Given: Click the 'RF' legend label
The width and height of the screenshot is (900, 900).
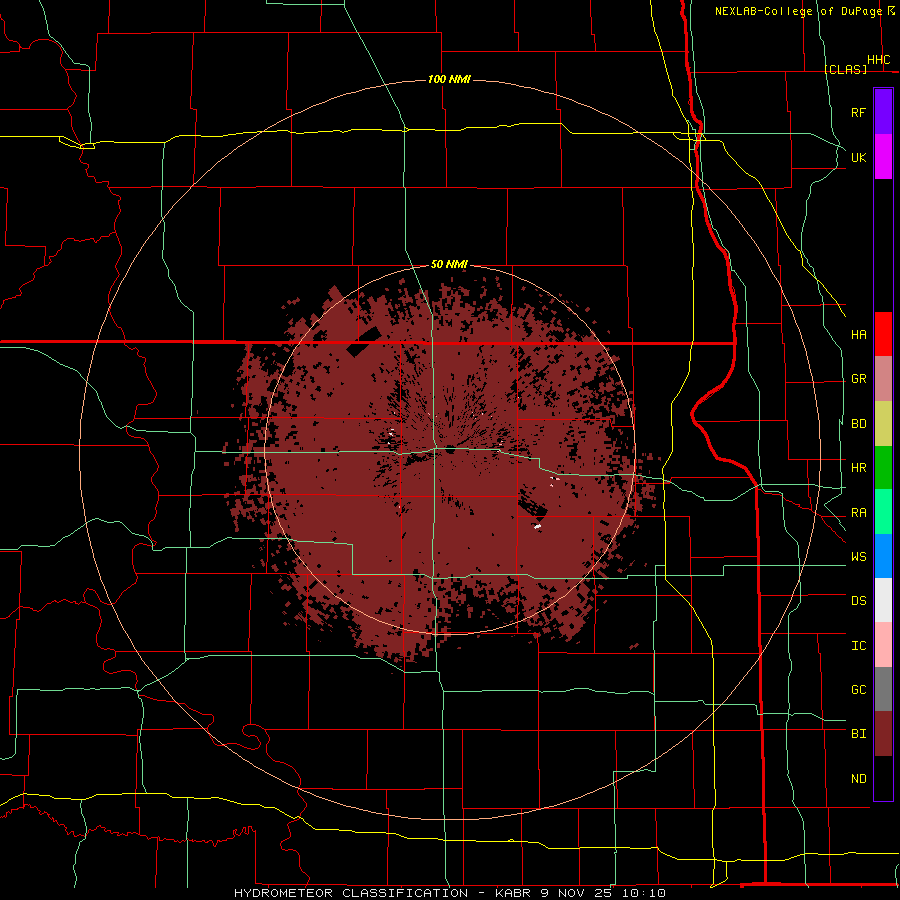Looking at the screenshot, I should [859, 113].
